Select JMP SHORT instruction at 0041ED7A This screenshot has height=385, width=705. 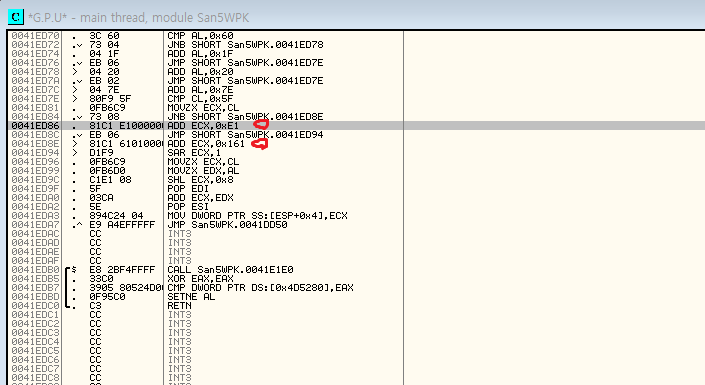(x=245, y=81)
